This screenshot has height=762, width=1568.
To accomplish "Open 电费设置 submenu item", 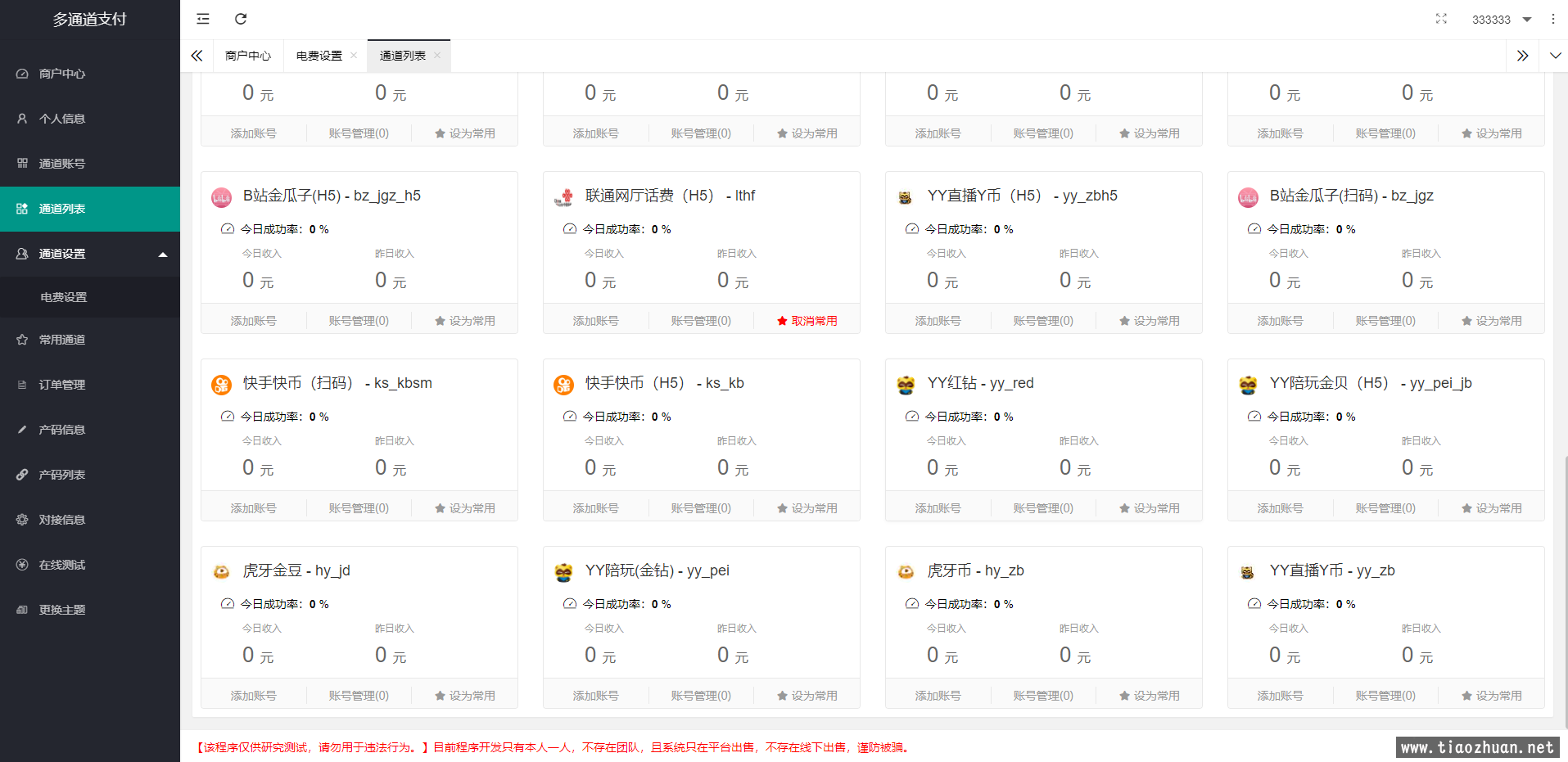I will pyautogui.click(x=90, y=297).
